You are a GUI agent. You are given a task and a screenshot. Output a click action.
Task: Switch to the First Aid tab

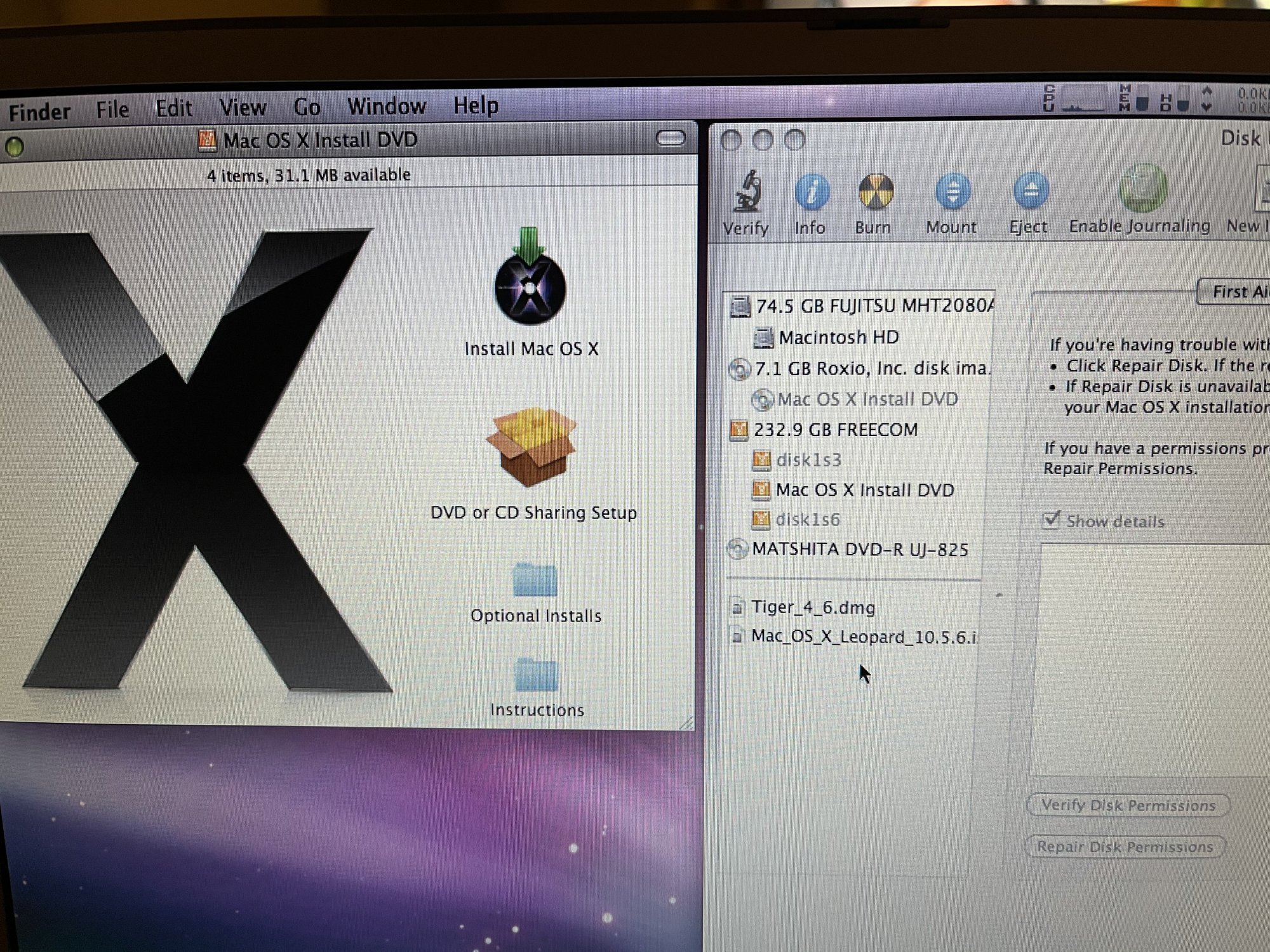(x=1234, y=291)
